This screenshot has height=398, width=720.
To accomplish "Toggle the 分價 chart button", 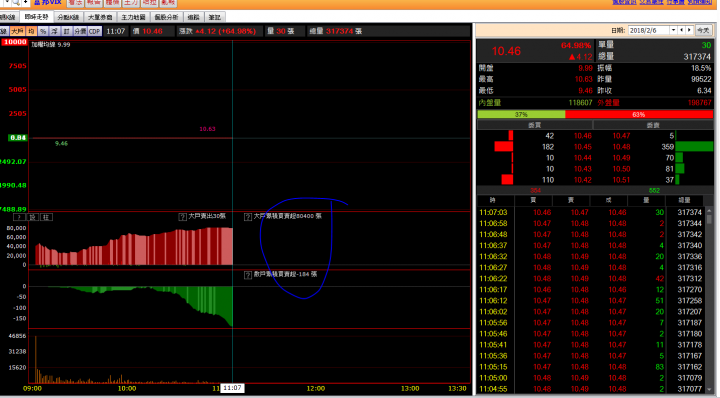I will point(80,31).
